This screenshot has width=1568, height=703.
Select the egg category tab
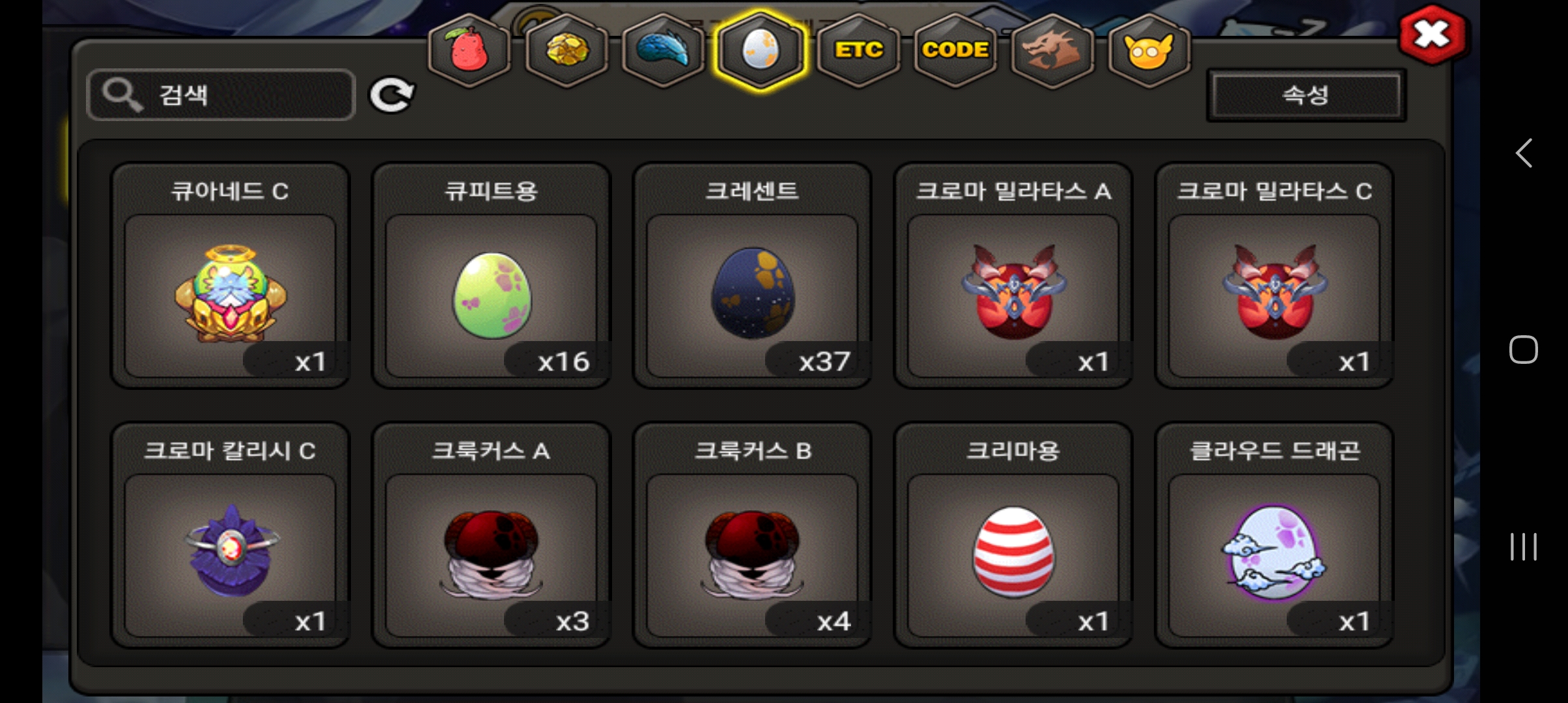click(x=761, y=50)
